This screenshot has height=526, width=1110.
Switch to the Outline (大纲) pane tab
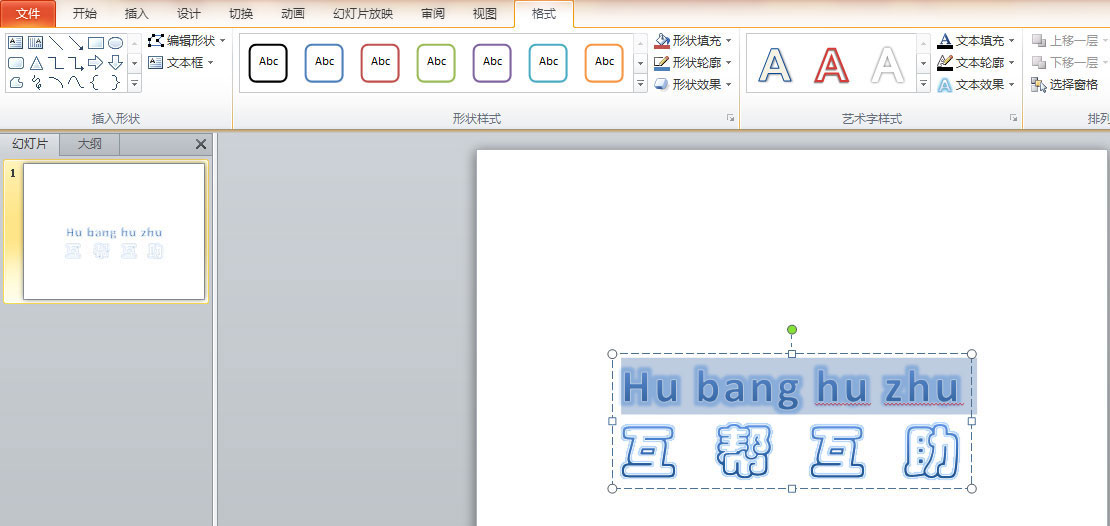tap(89, 144)
